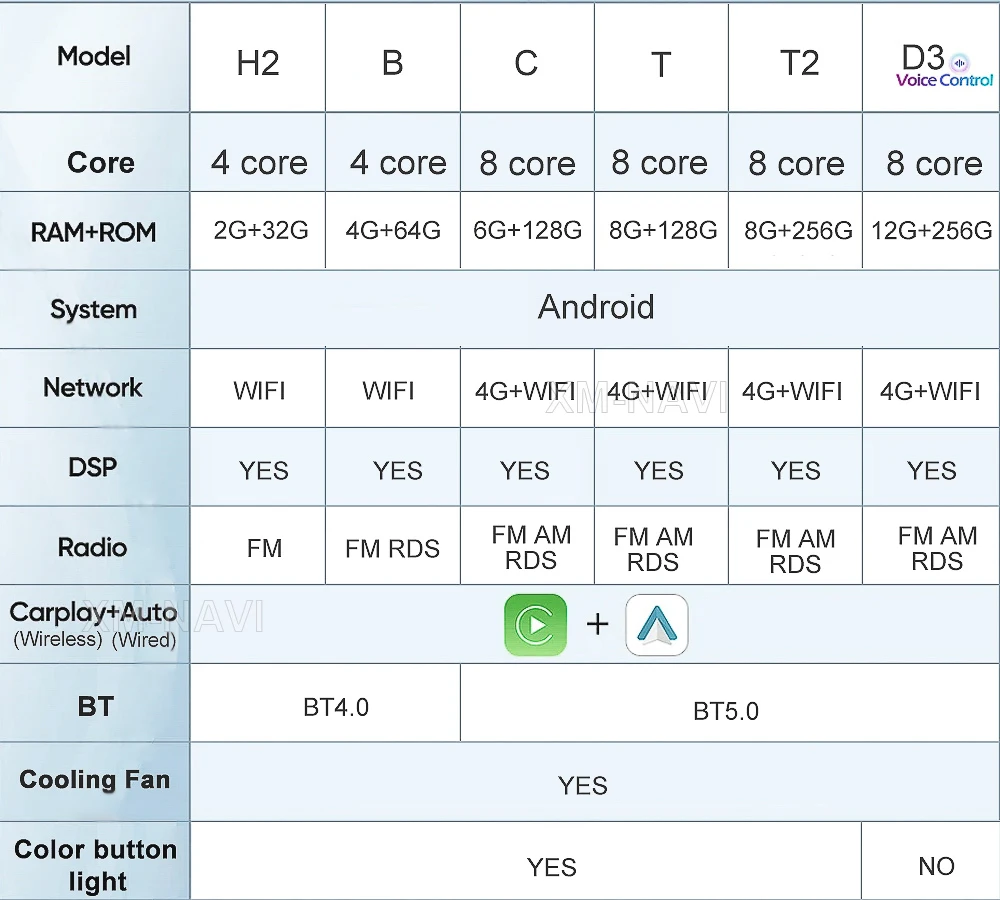Viewport: 1000px width, 900px height.
Task: Click the Voice Control text label
Action: click(x=945, y=80)
